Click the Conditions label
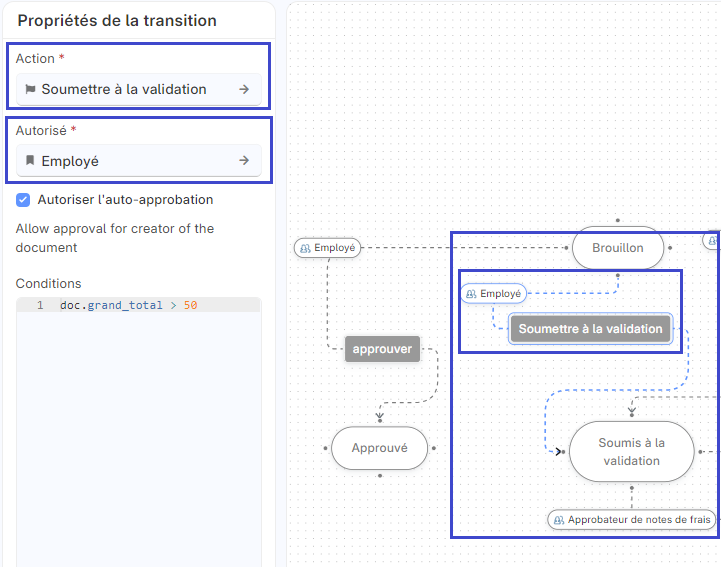The height and width of the screenshot is (567, 721). click(48, 283)
